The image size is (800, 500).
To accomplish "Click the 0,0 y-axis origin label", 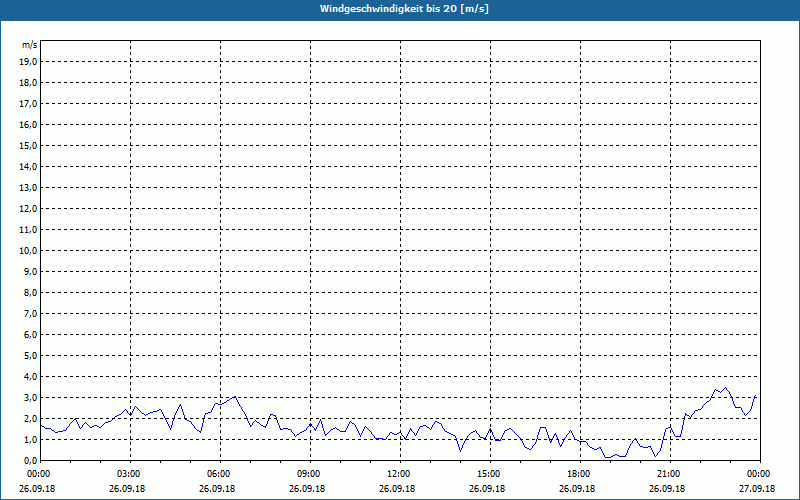I will coord(31,460).
